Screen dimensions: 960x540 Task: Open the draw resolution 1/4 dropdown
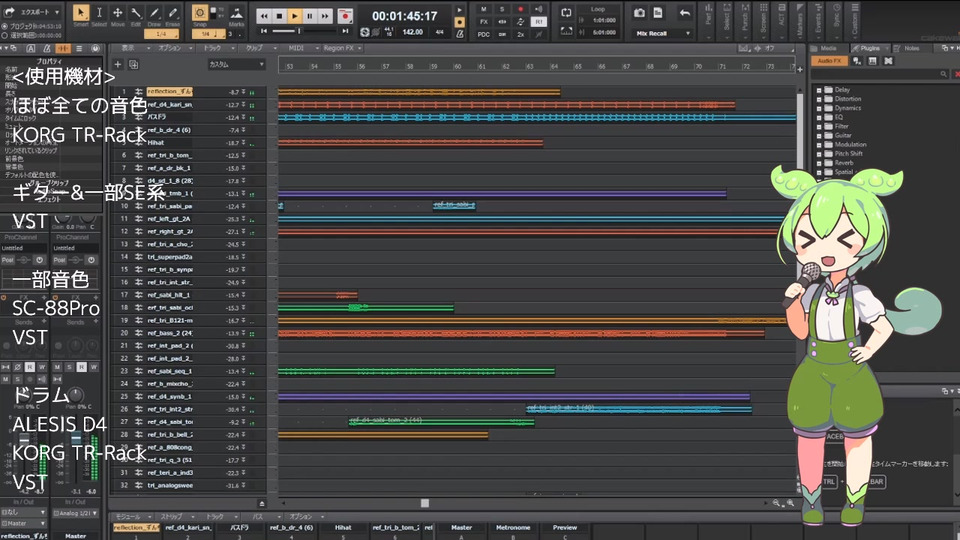point(161,34)
